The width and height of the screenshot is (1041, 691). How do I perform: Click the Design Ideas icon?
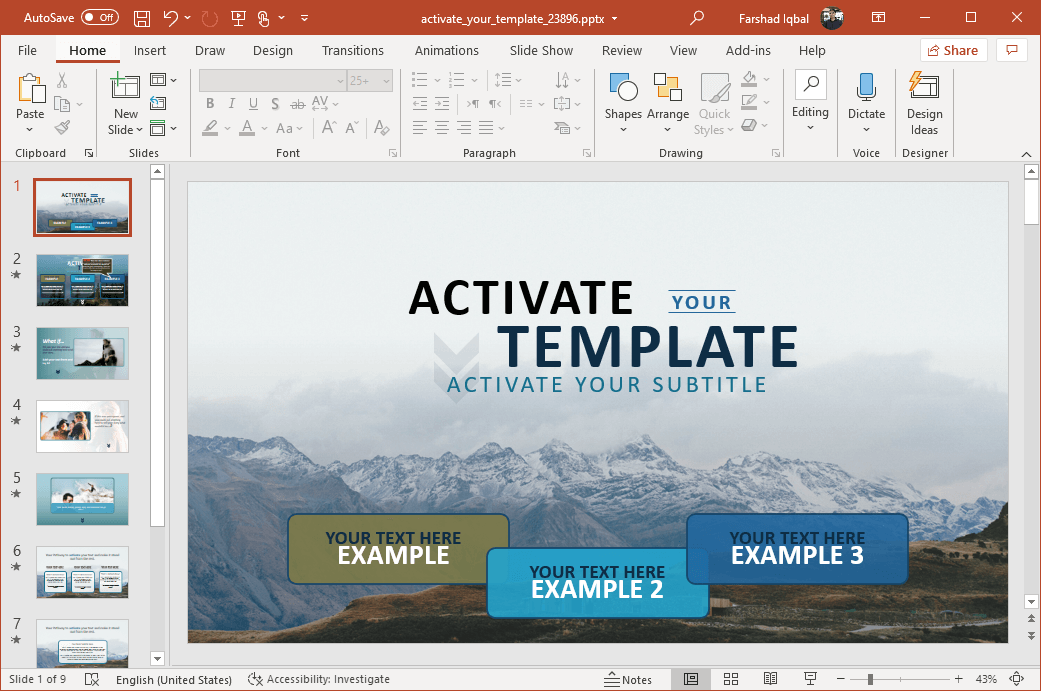[x=924, y=88]
